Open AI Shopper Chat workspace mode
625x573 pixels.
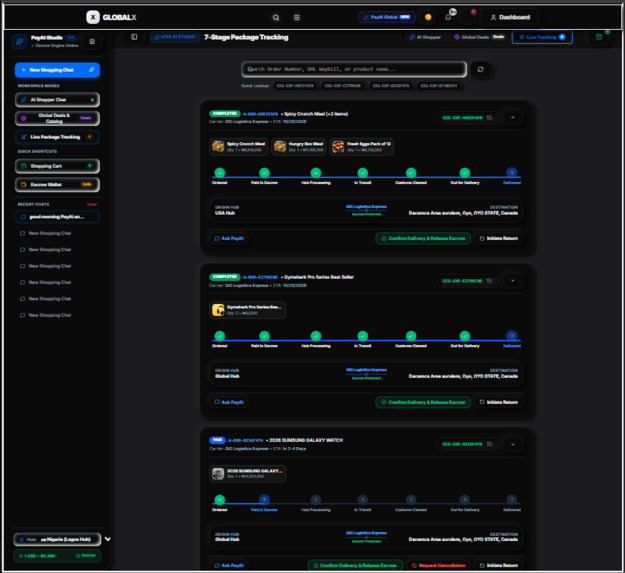[57, 100]
